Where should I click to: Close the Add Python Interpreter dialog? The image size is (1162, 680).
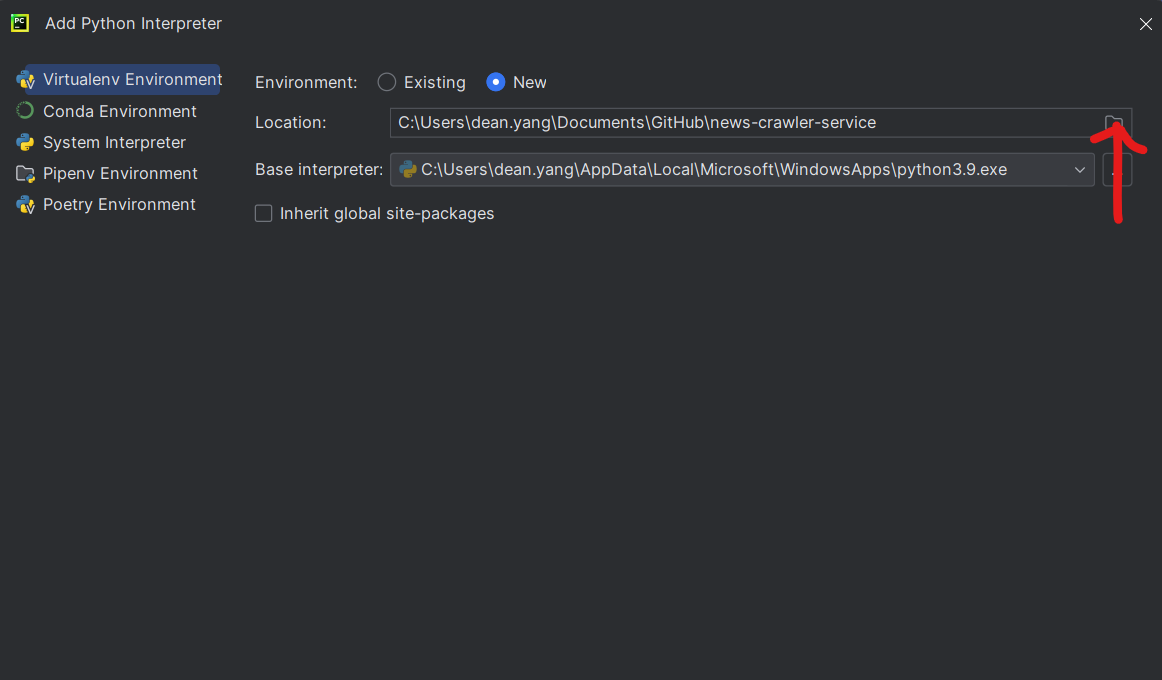[1146, 24]
